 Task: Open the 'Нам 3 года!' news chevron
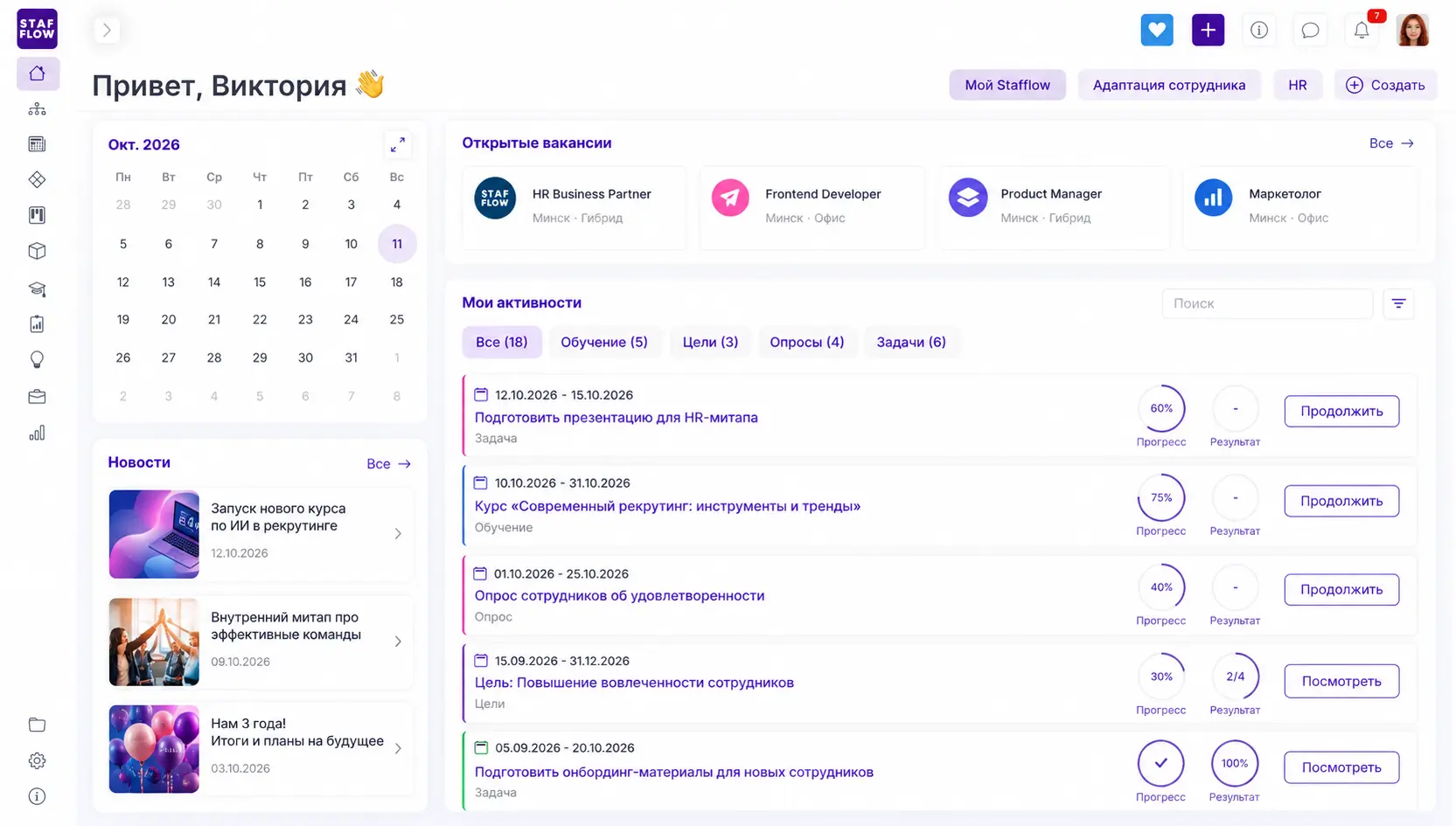pos(398,748)
